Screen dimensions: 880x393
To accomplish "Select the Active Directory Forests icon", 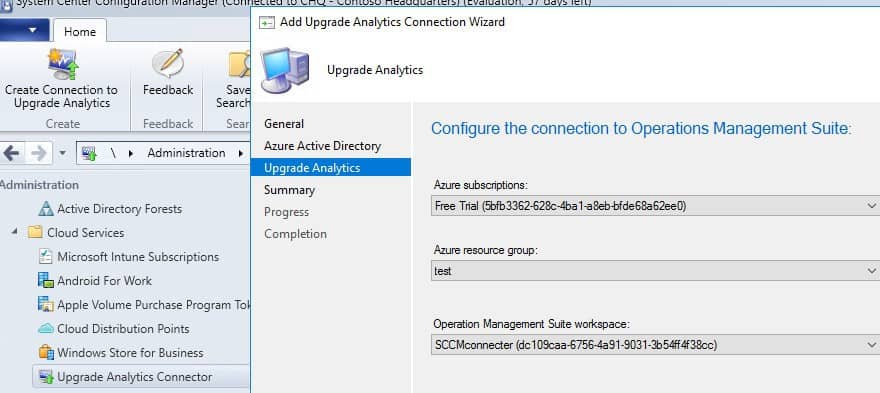I will click(x=45, y=209).
